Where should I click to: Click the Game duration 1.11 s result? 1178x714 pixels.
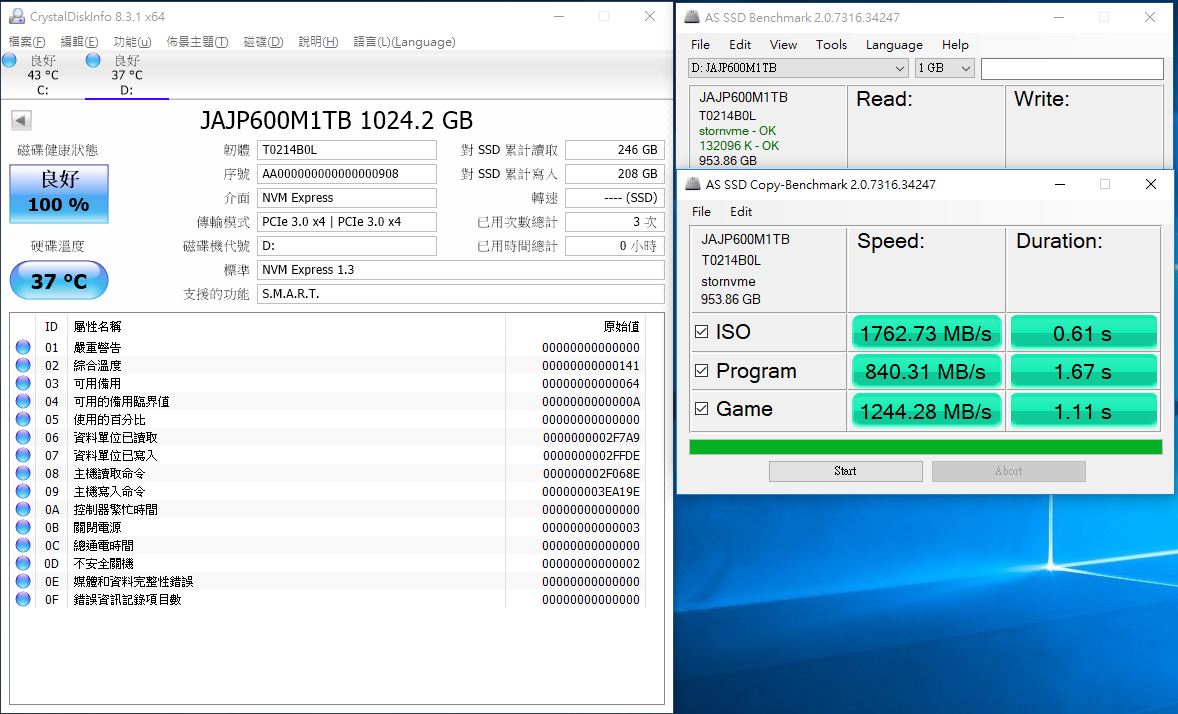coord(1082,411)
